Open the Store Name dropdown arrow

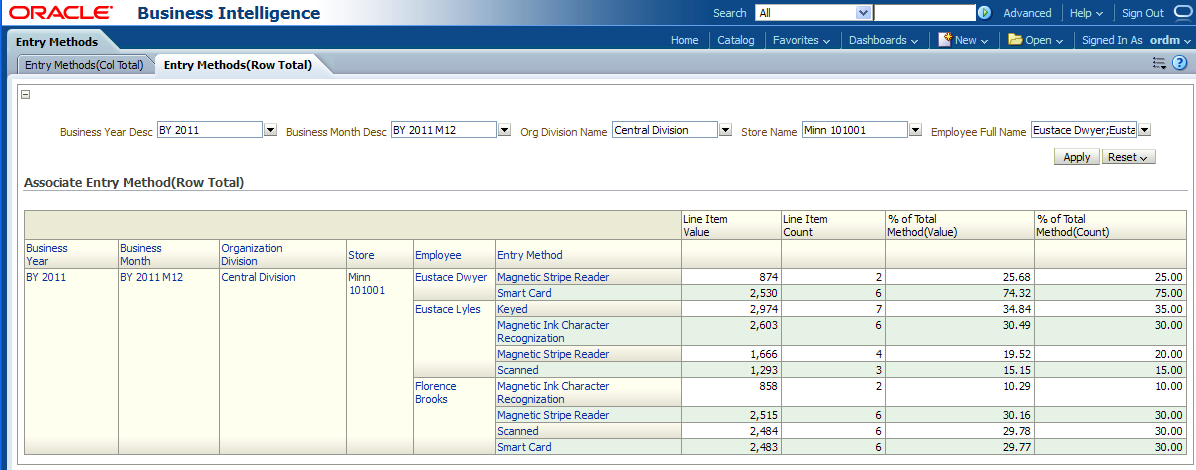click(915, 130)
